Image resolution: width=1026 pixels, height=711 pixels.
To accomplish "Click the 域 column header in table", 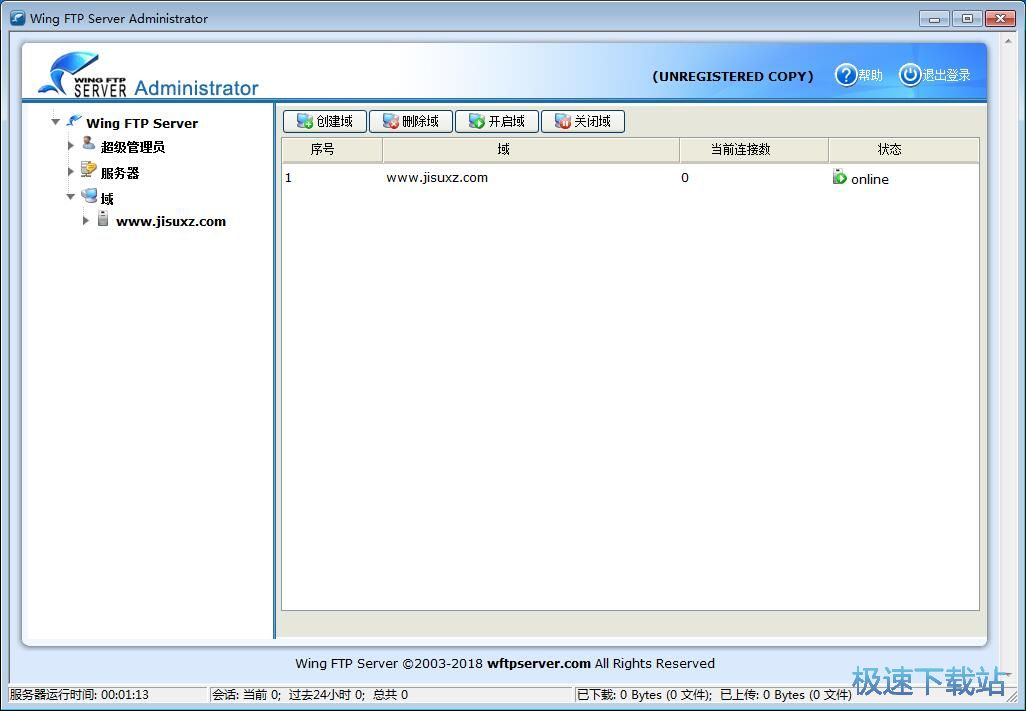I will click(531, 150).
